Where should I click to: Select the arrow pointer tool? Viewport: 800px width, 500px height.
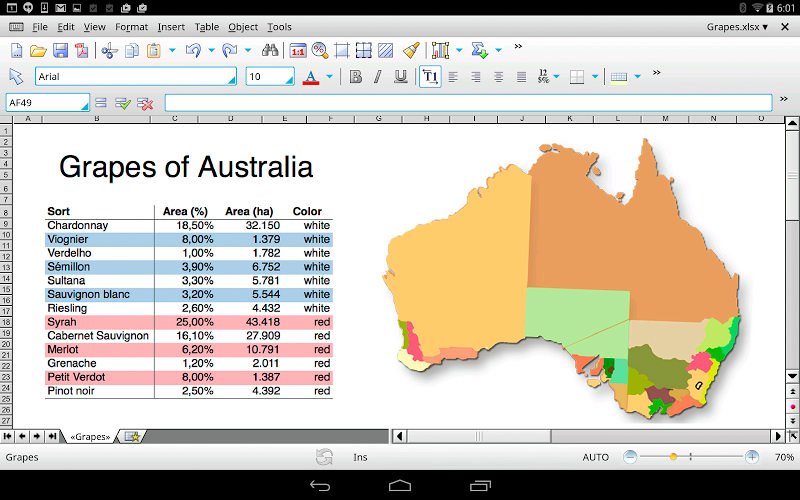point(16,77)
